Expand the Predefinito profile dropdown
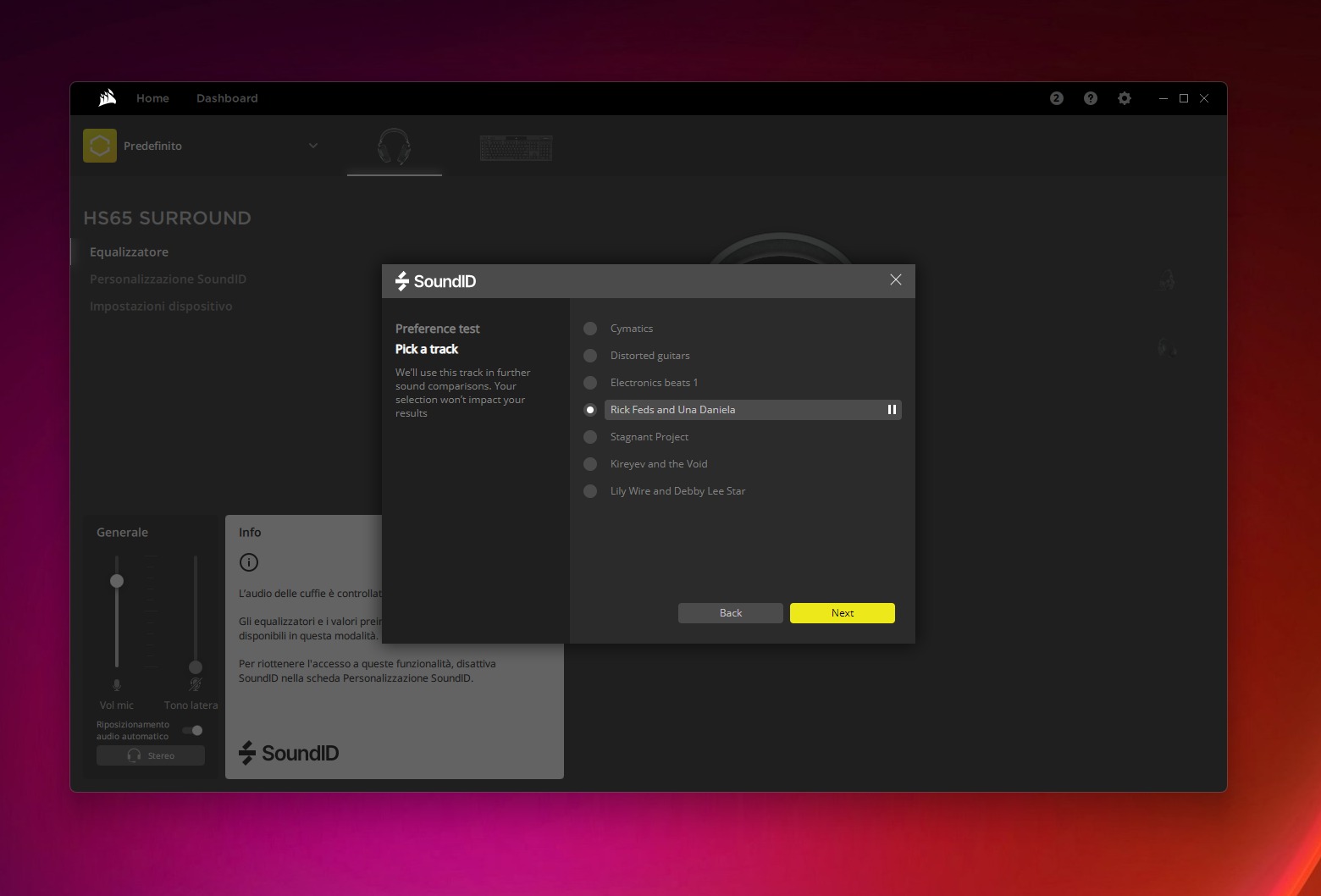 (313, 146)
